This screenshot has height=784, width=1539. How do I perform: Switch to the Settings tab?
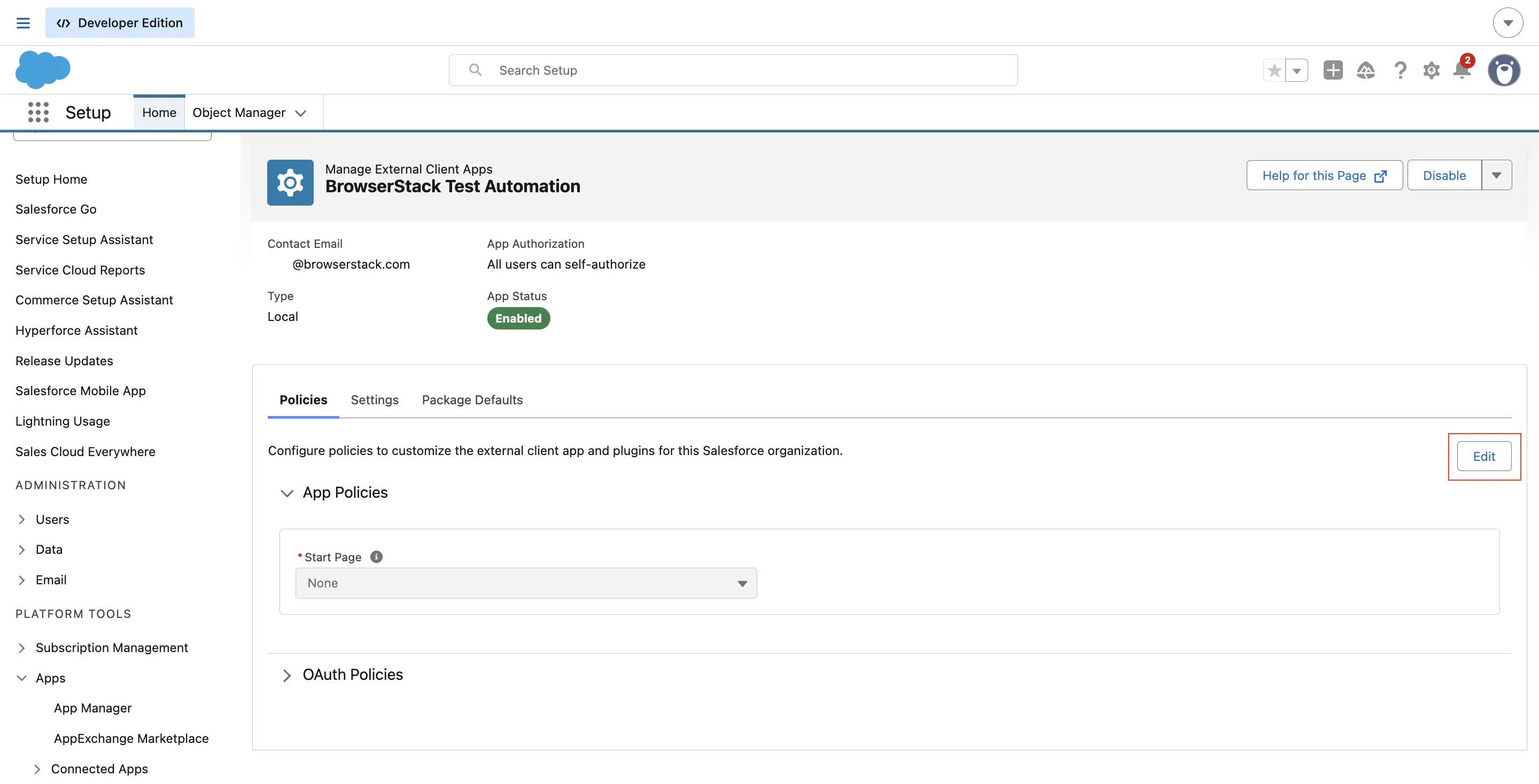pos(374,400)
